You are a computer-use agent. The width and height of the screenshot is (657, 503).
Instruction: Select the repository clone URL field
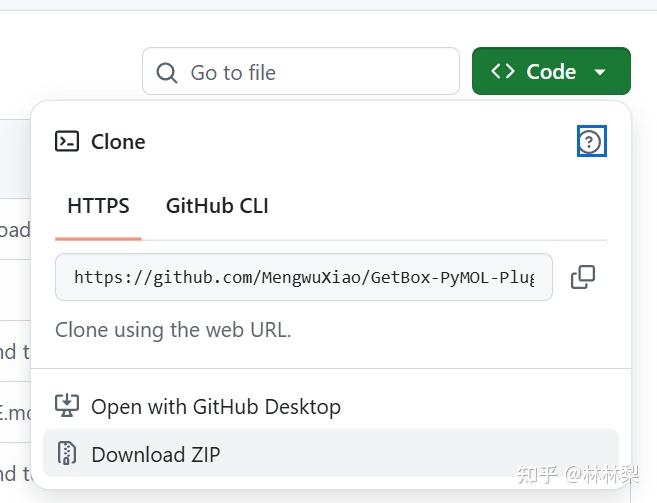303,277
